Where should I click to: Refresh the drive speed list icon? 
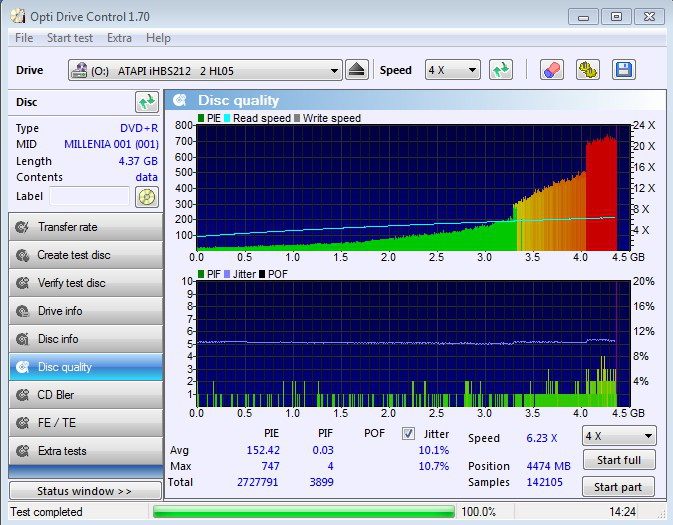(500, 70)
